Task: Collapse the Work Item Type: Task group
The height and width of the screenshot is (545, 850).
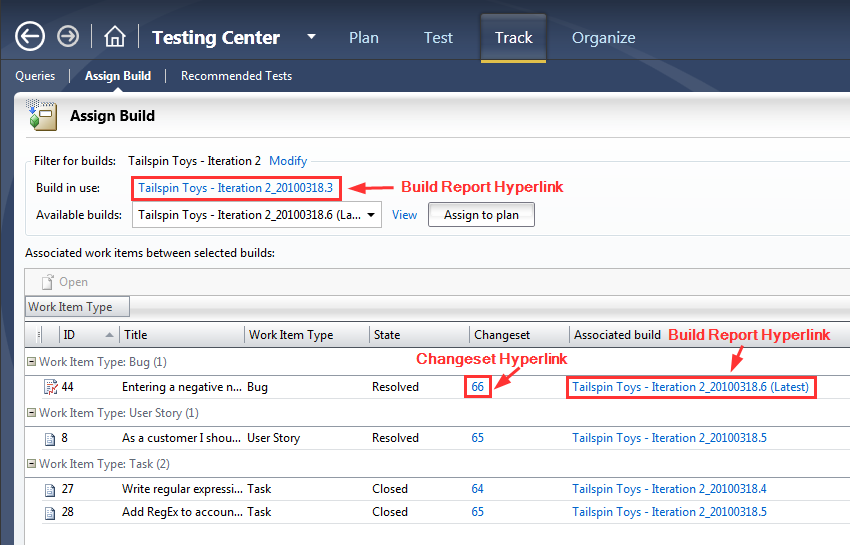Action: (31, 464)
